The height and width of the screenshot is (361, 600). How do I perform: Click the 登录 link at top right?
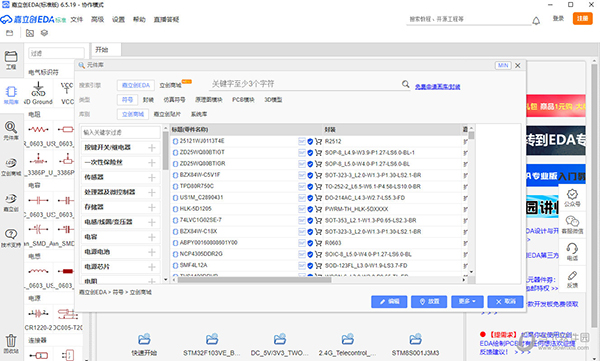click(558, 18)
